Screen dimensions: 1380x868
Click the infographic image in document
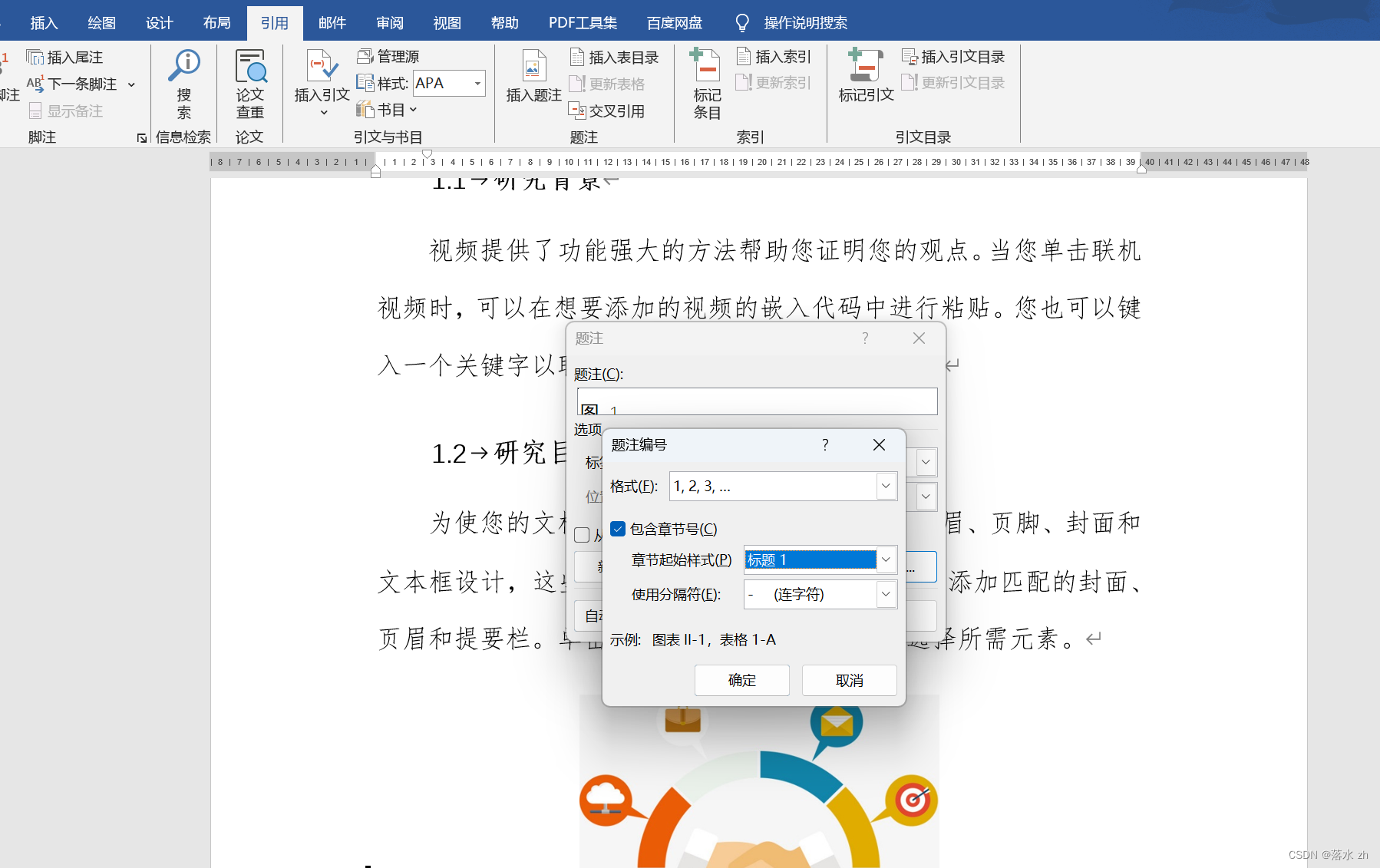(x=759, y=781)
